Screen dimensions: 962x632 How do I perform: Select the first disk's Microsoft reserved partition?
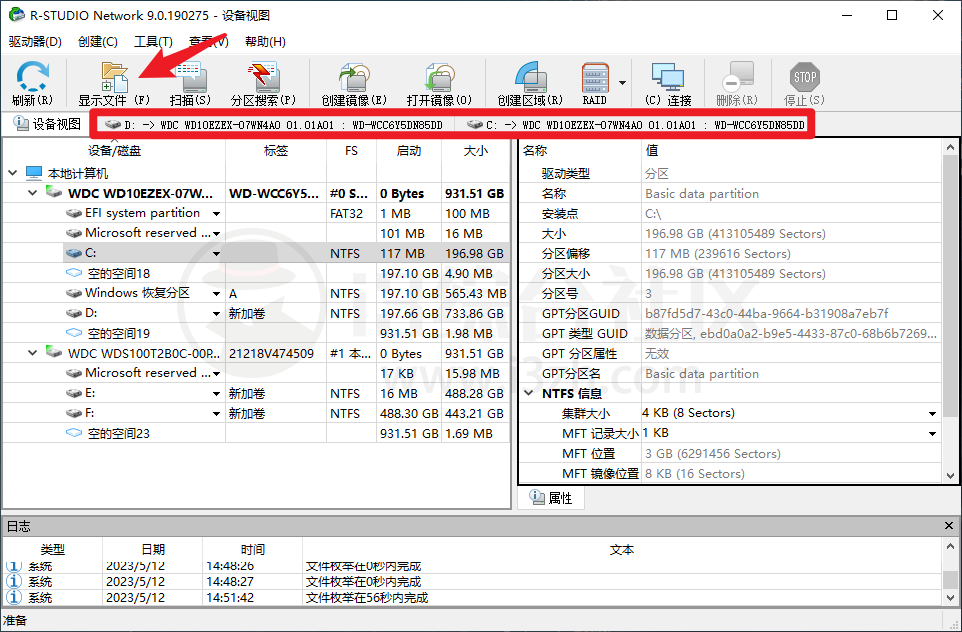(256, 233)
